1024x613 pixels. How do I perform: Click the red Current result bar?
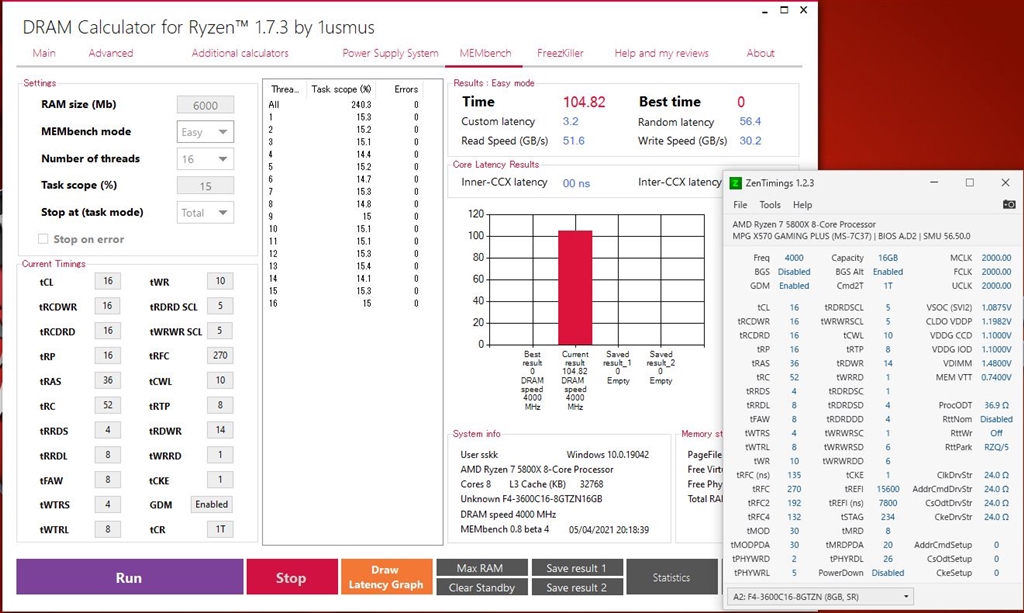point(575,287)
